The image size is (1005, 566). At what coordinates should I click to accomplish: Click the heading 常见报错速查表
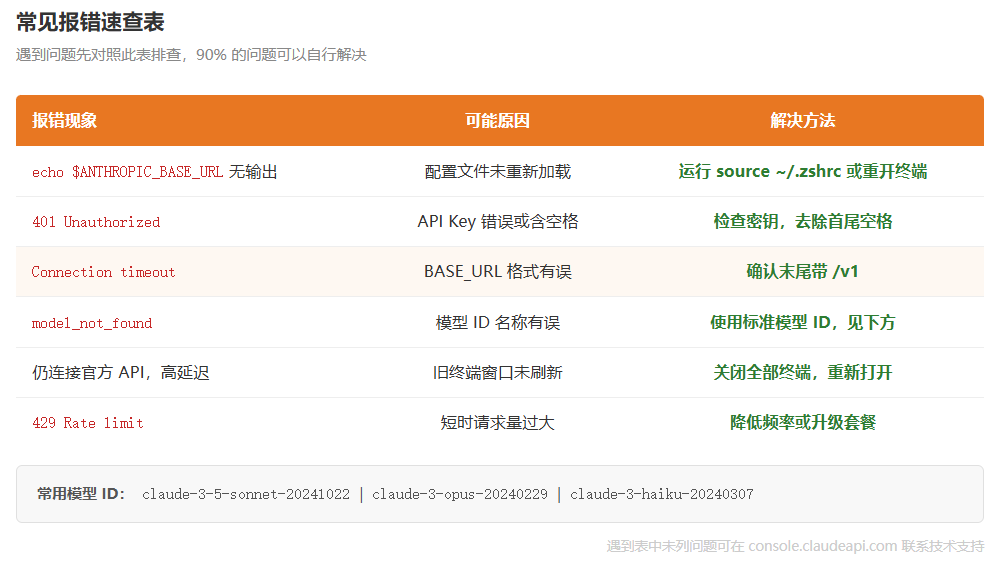[x=90, y=22]
